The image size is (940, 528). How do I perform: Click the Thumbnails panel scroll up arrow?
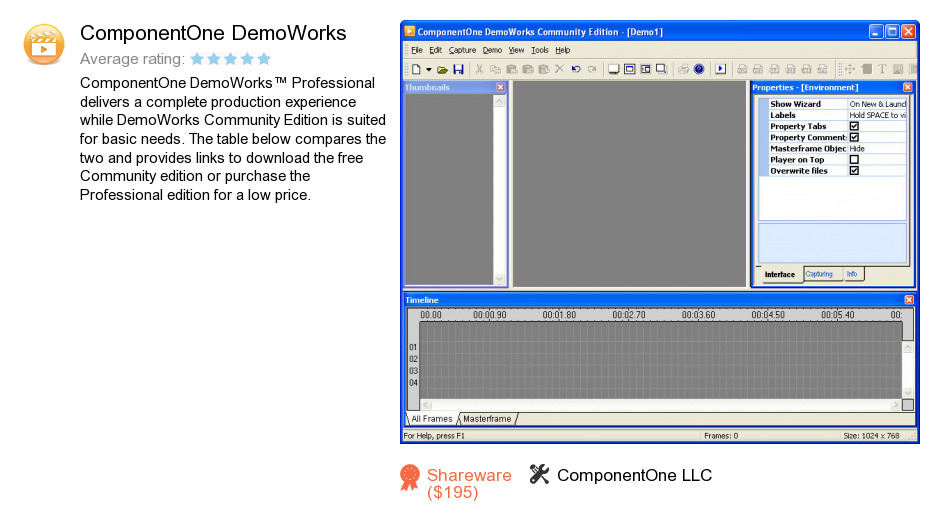pos(499,101)
